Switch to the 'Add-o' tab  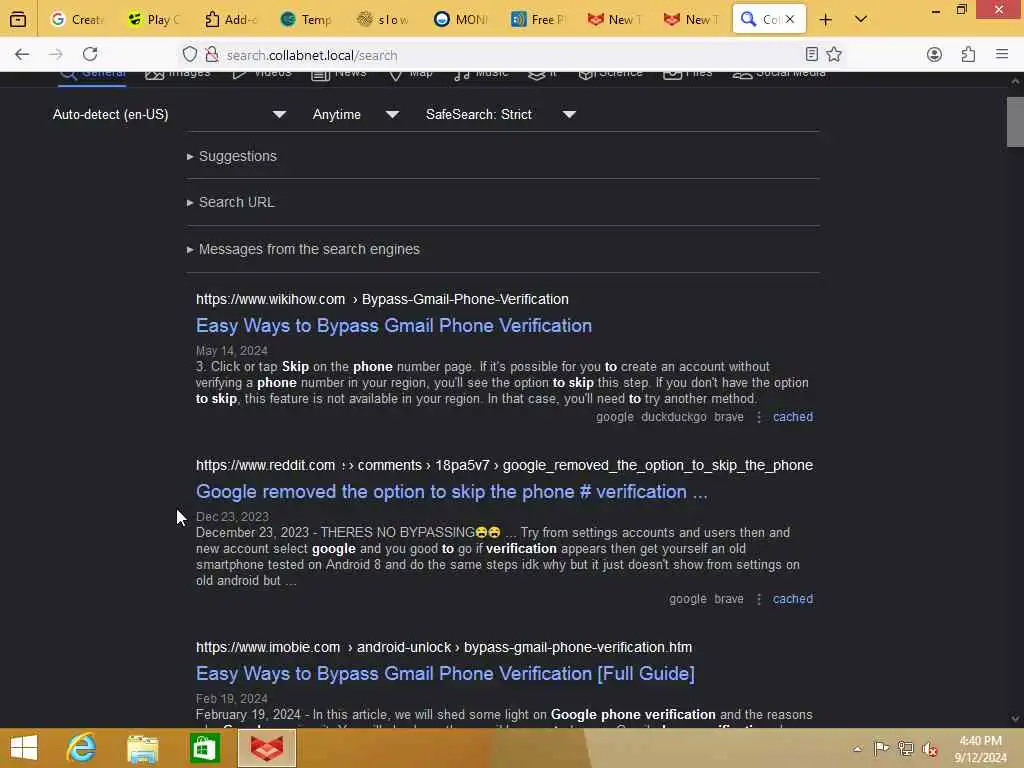231,20
